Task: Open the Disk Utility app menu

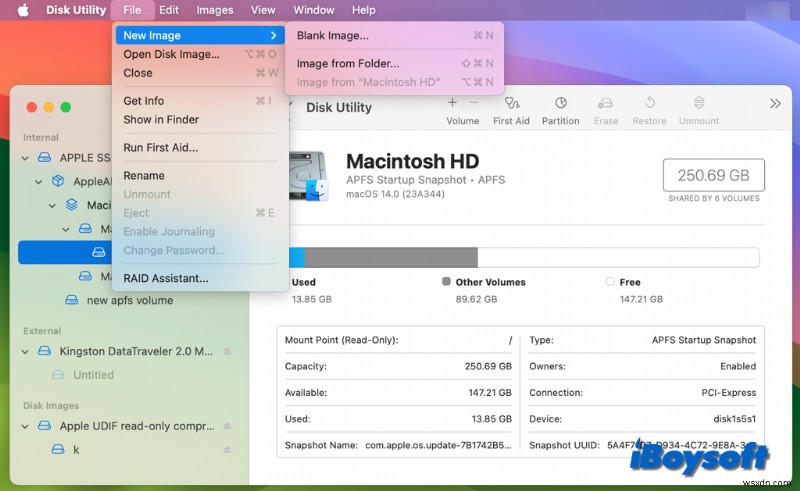Action: pos(76,10)
